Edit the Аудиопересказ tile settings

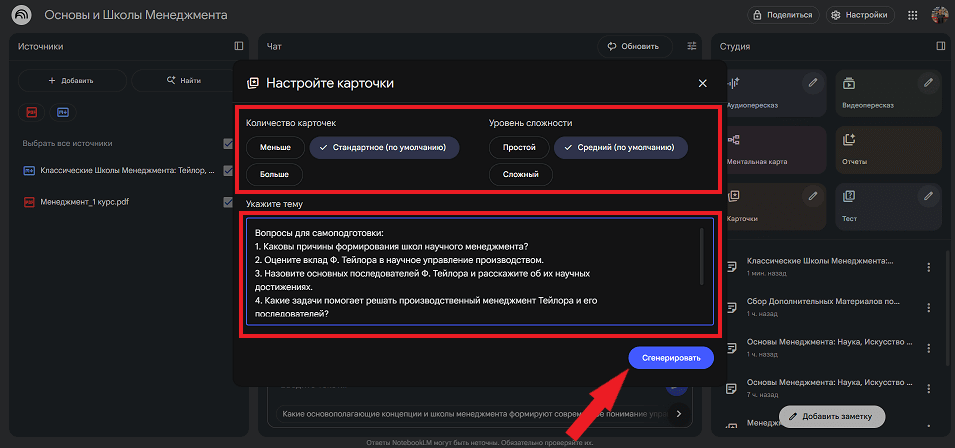[x=812, y=83]
